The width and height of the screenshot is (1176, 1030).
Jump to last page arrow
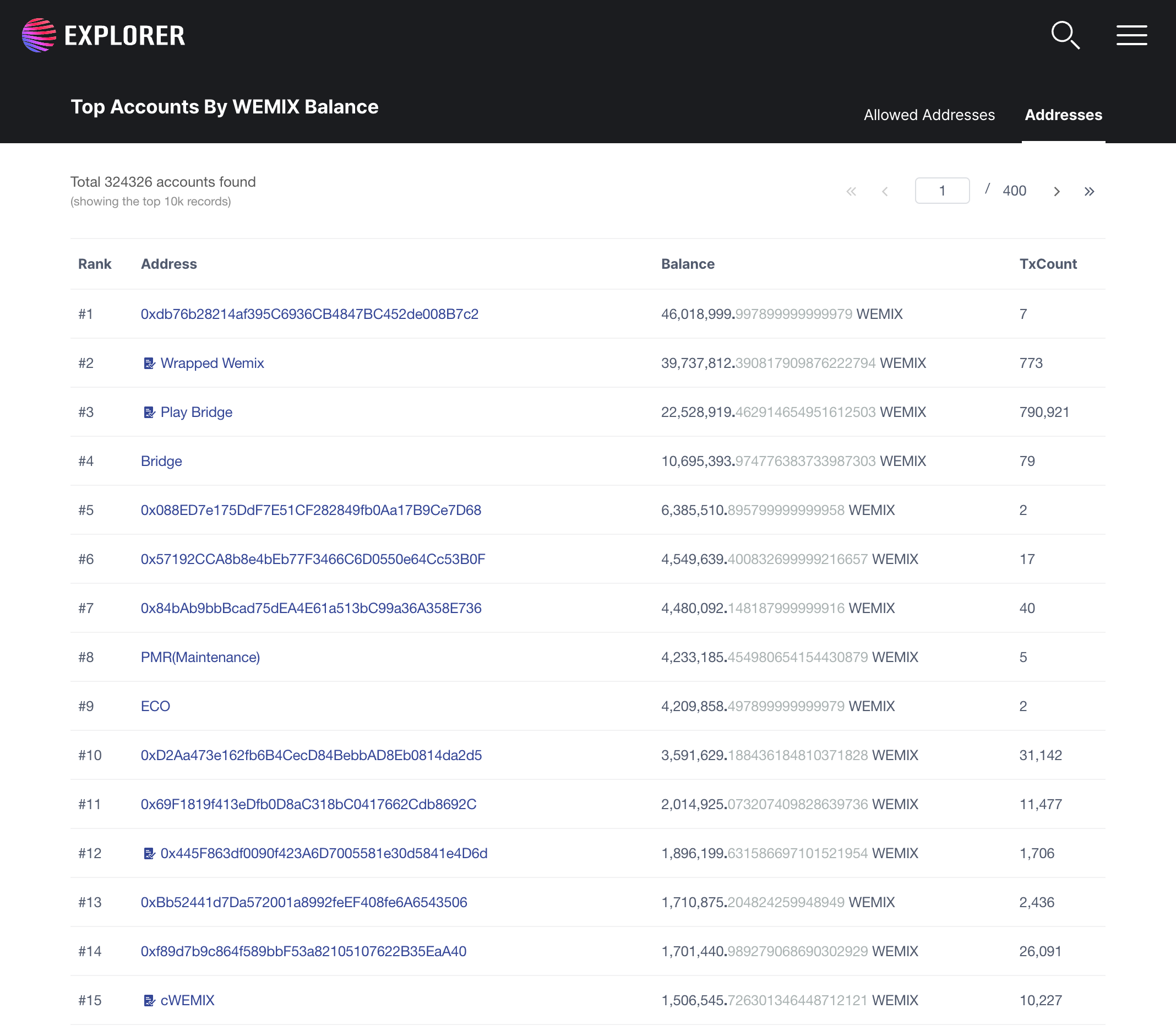(x=1089, y=191)
